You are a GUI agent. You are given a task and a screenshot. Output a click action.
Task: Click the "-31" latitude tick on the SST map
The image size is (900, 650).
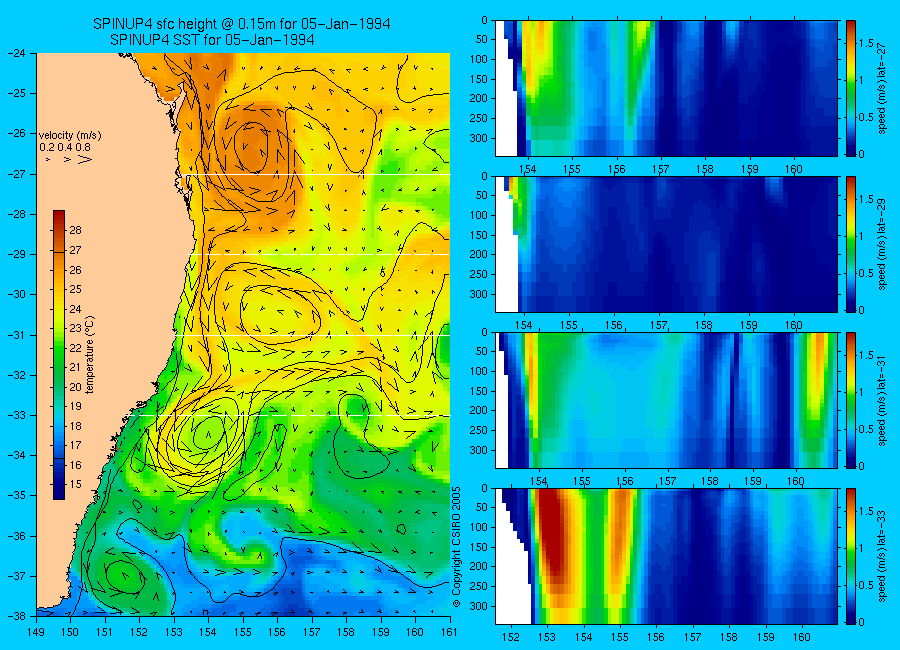[16, 335]
